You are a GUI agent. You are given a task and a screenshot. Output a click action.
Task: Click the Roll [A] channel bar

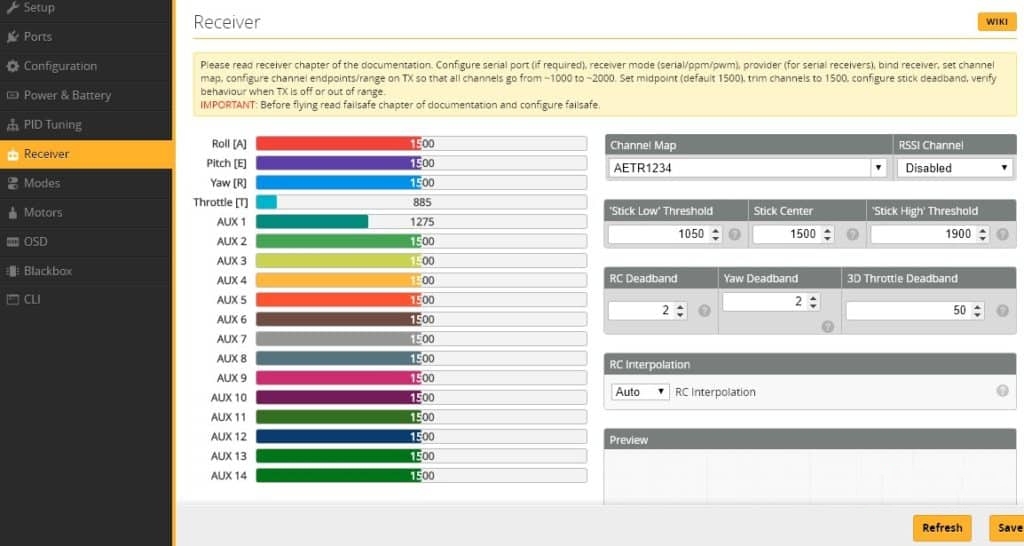421,144
